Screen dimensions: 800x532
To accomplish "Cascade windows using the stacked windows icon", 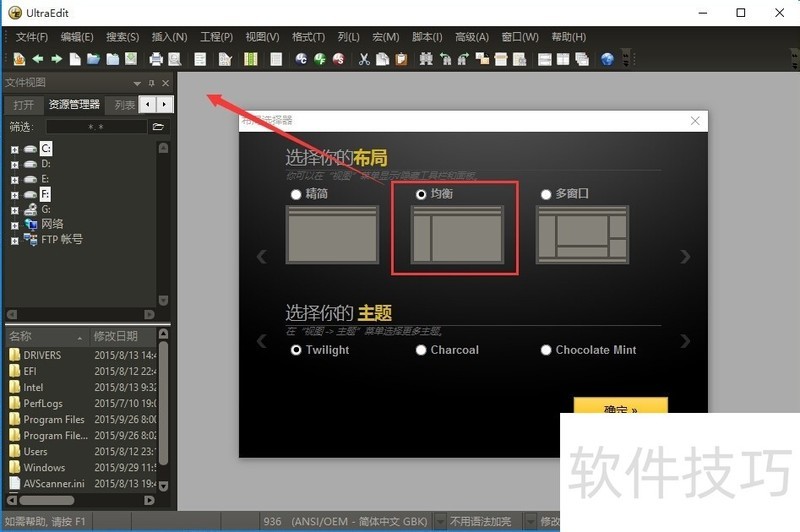I will [582, 59].
